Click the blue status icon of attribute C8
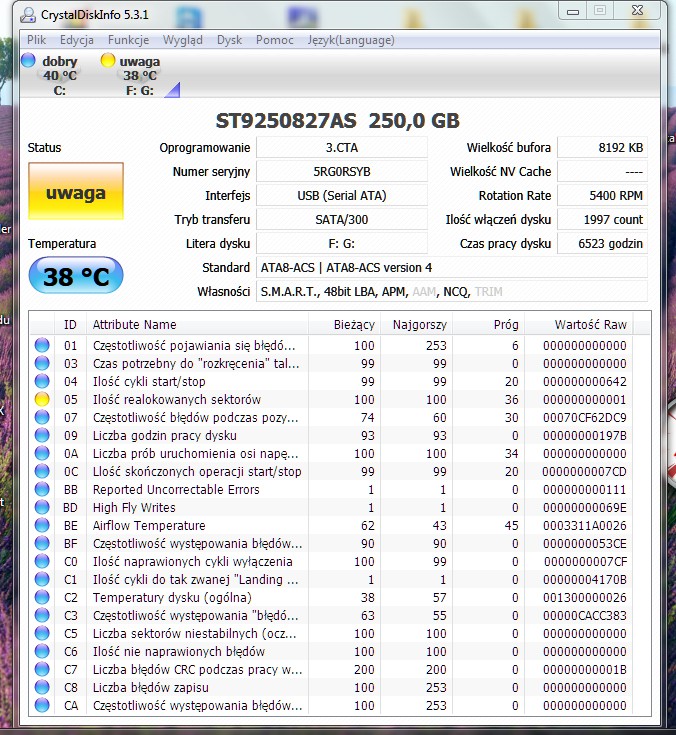Image resolution: width=676 pixels, height=735 pixels. [x=42, y=687]
